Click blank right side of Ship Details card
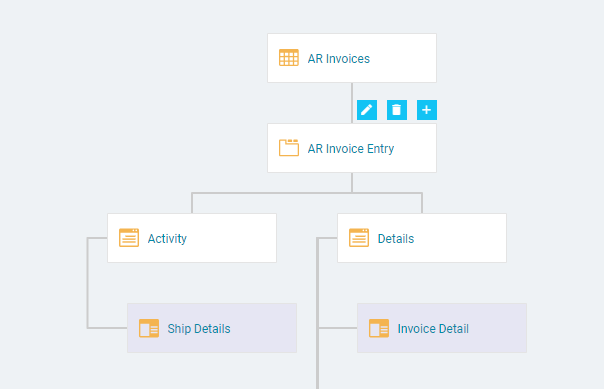This screenshot has height=389, width=604. (265, 328)
